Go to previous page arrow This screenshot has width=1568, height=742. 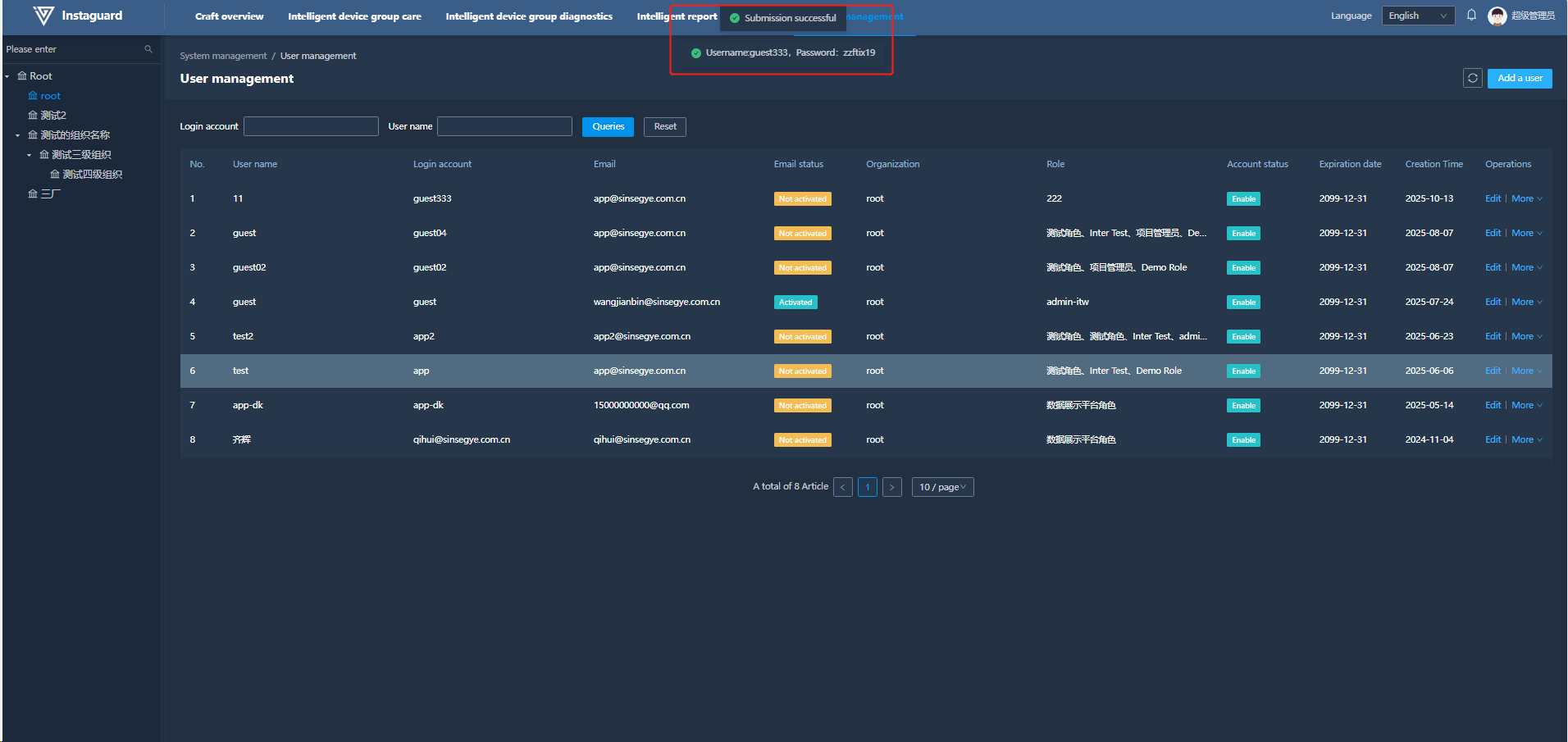pyautogui.click(x=842, y=488)
